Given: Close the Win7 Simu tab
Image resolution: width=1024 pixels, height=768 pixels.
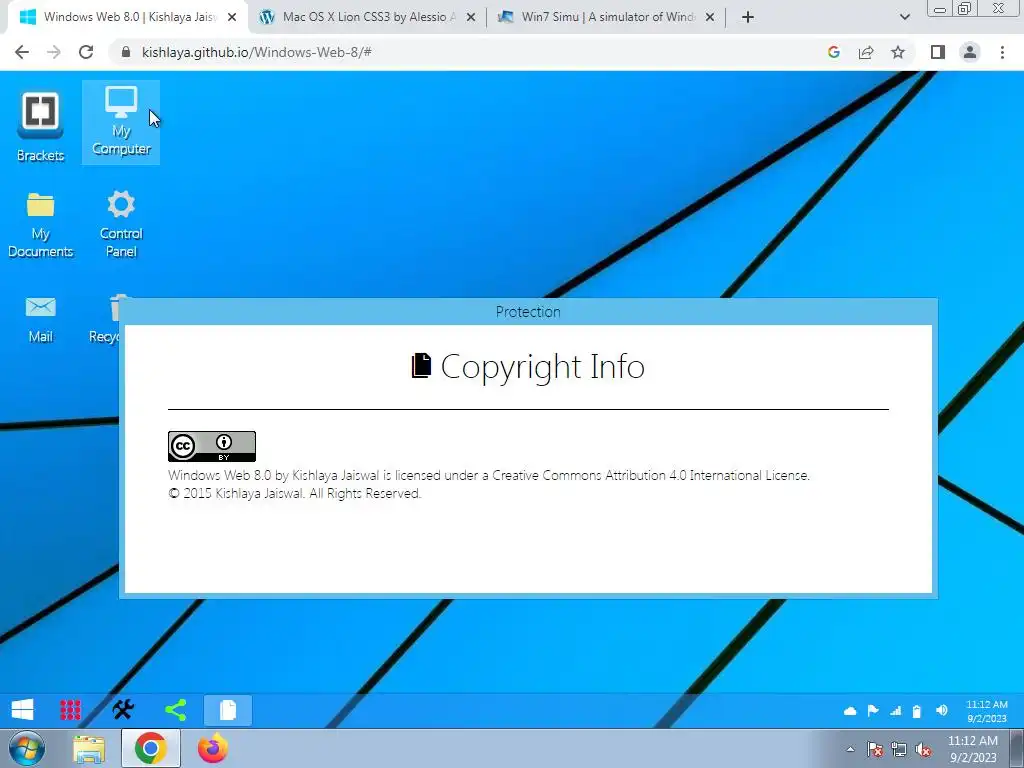Looking at the screenshot, I should pyautogui.click(x=711, y=18).
